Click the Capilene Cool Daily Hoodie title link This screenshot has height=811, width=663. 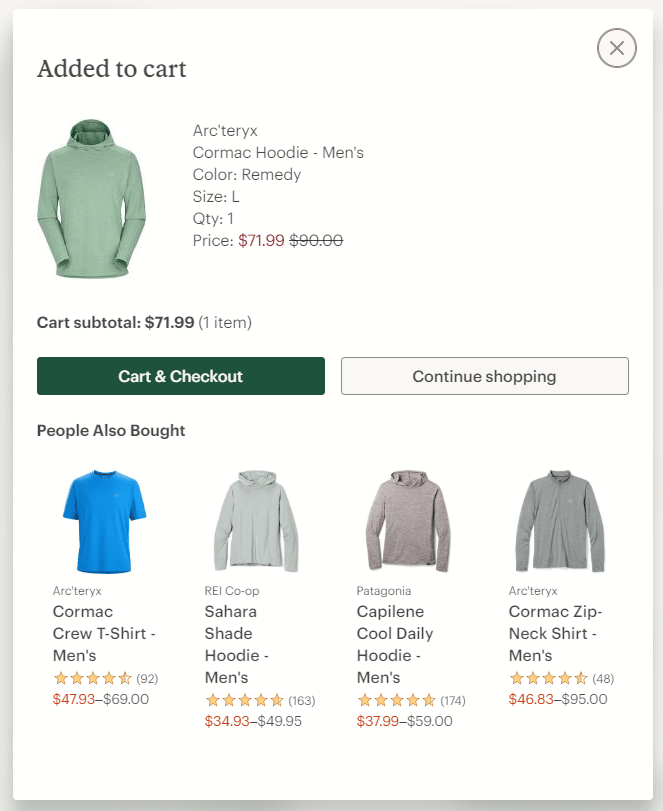[x=395, y=644]
